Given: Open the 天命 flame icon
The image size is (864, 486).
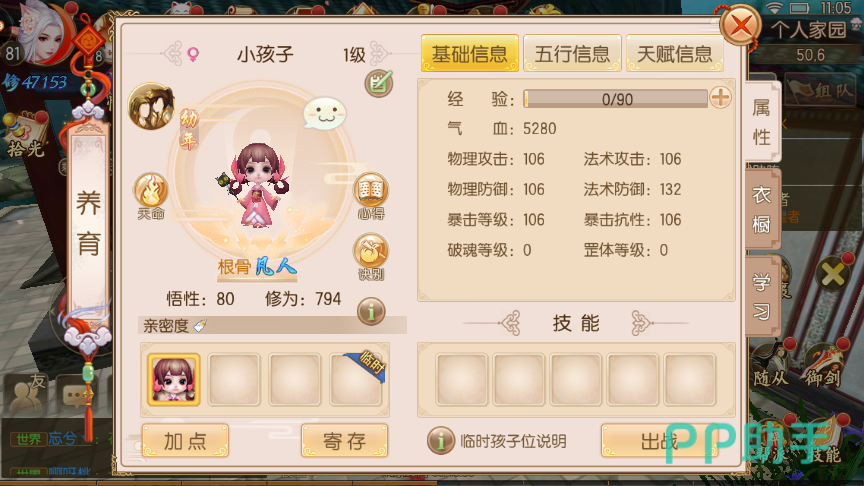Looking at the screenshot, I should pos(150,195).
